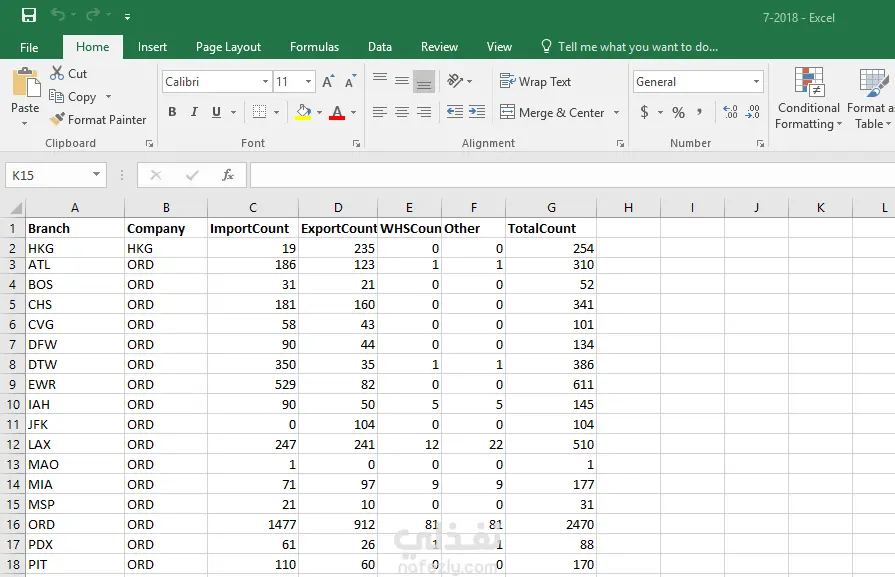
Task: Open the font size dropdown
Action: pyautogui.click(x=308, y=82)
